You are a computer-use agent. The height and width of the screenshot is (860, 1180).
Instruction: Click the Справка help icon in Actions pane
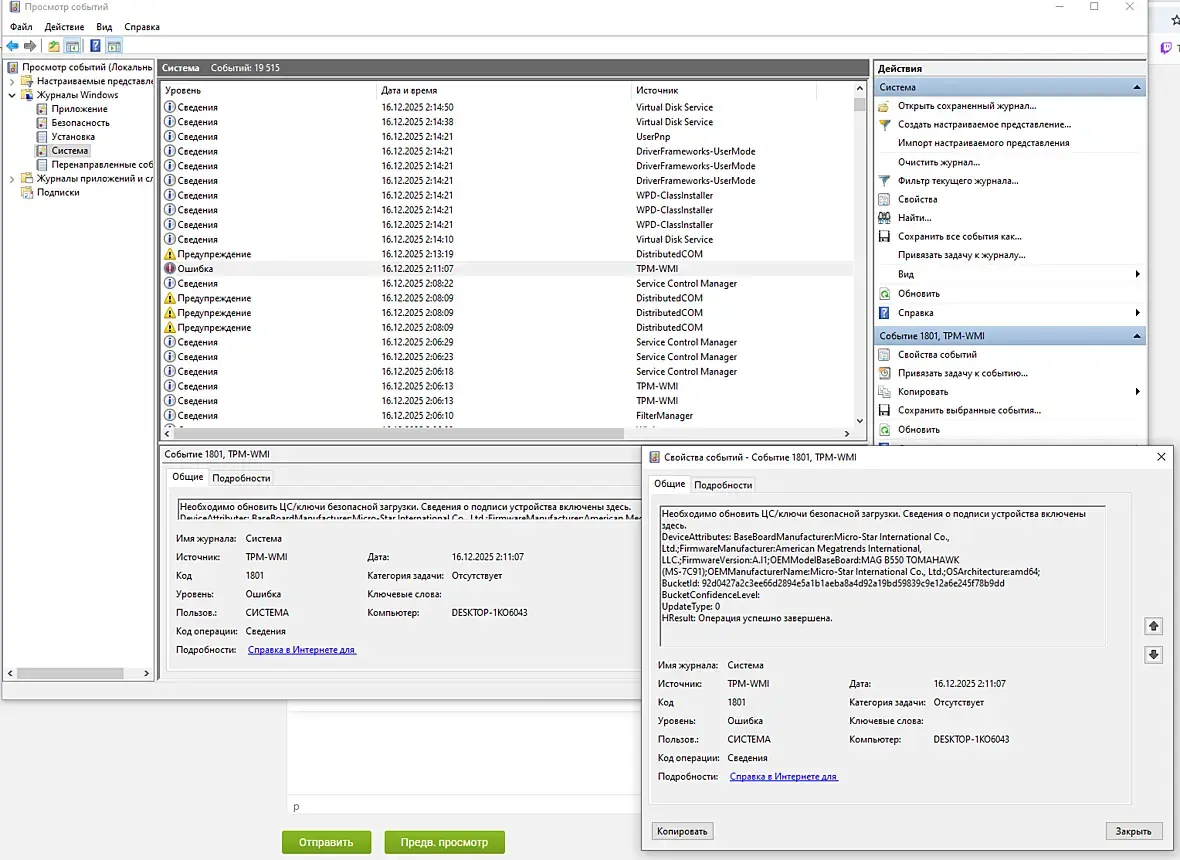pos(885,312)
